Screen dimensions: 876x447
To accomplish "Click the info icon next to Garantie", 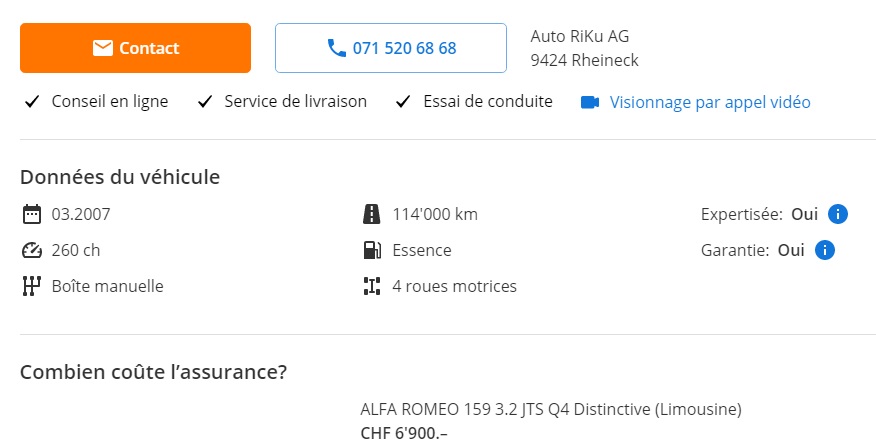I will pyautogui.click(x=825, y=250).
